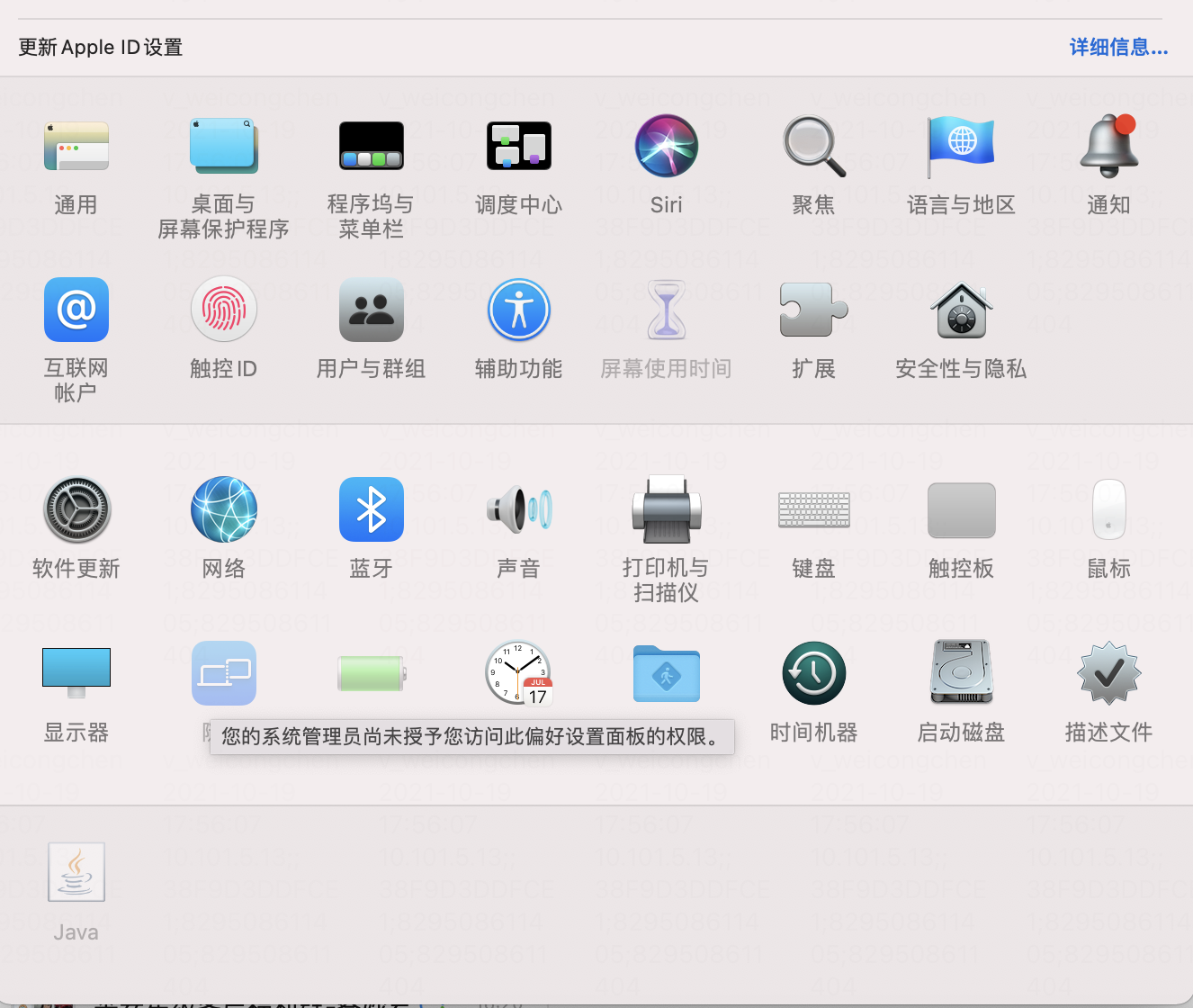Open 通知 (Notifications) preferences
This screenshot has width=1193, height=1008.
tap(1108, 147)
